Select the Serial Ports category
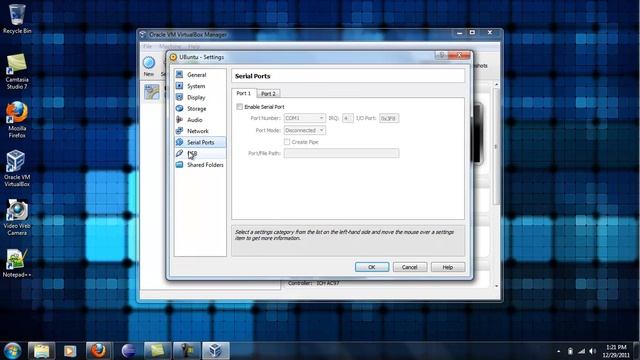This screenshot has width=640, height=360. (200, 142)
